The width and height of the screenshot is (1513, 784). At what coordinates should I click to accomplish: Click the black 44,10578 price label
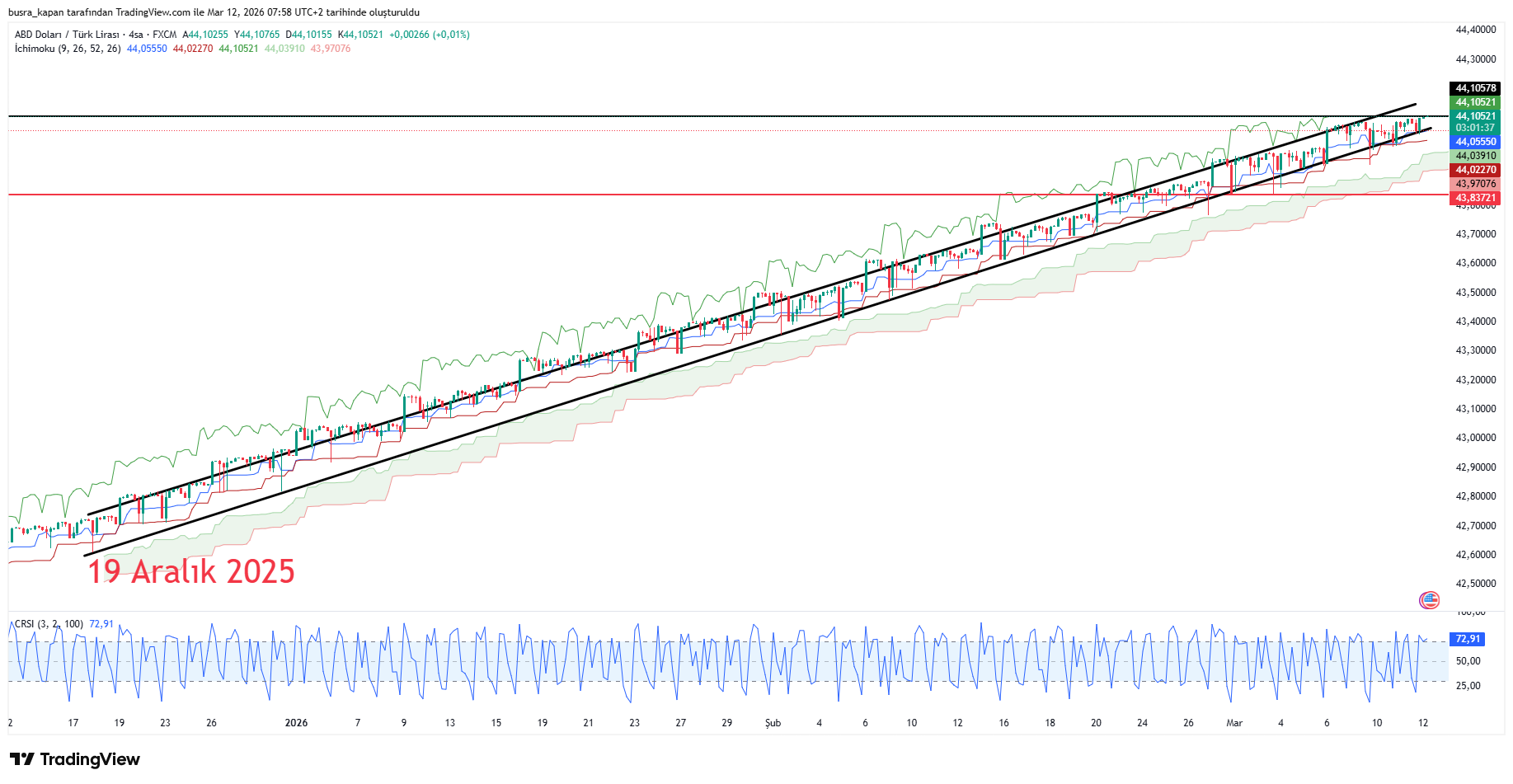pos(1475,88)
